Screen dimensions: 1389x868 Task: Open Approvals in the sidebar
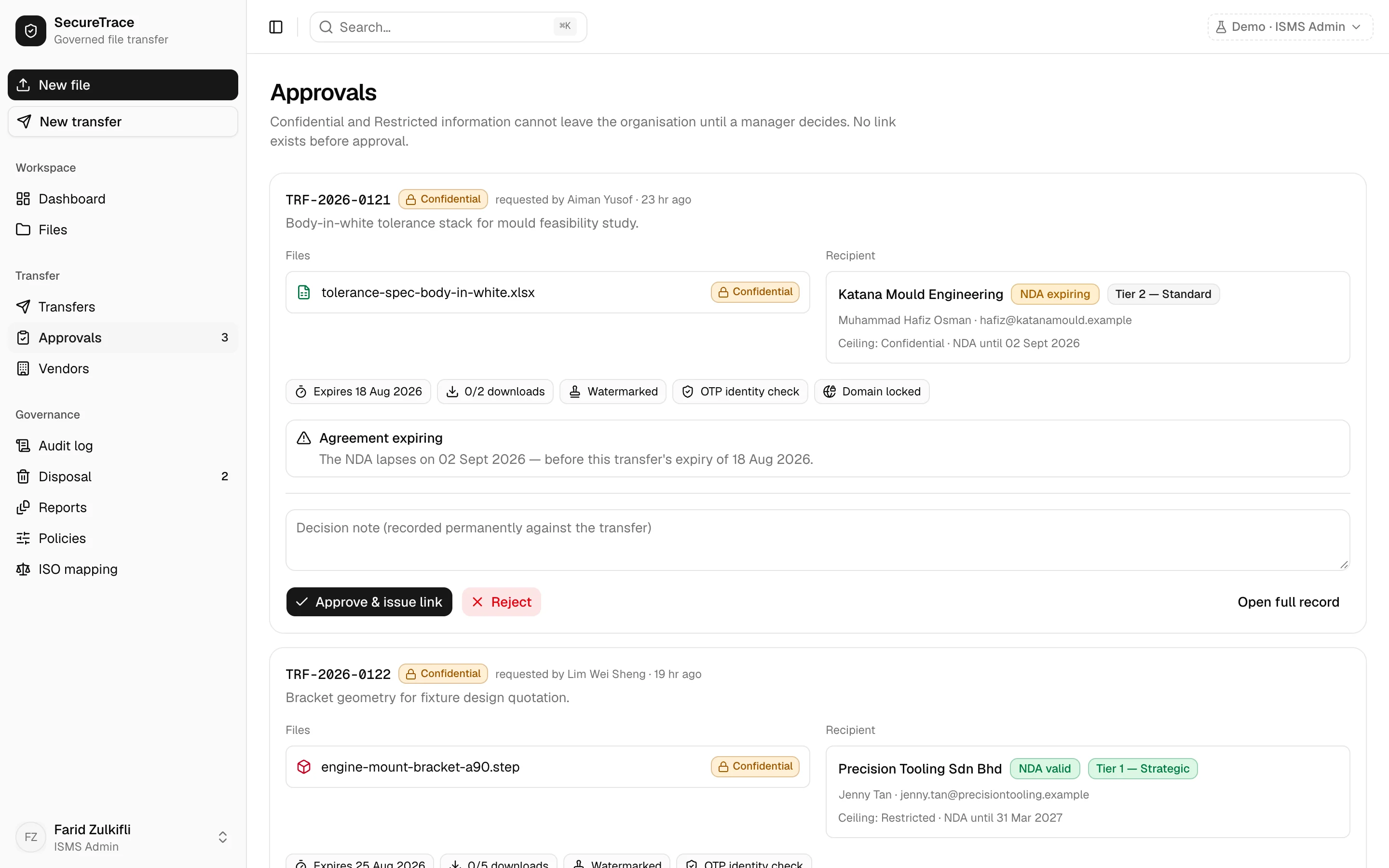[123, 338]
